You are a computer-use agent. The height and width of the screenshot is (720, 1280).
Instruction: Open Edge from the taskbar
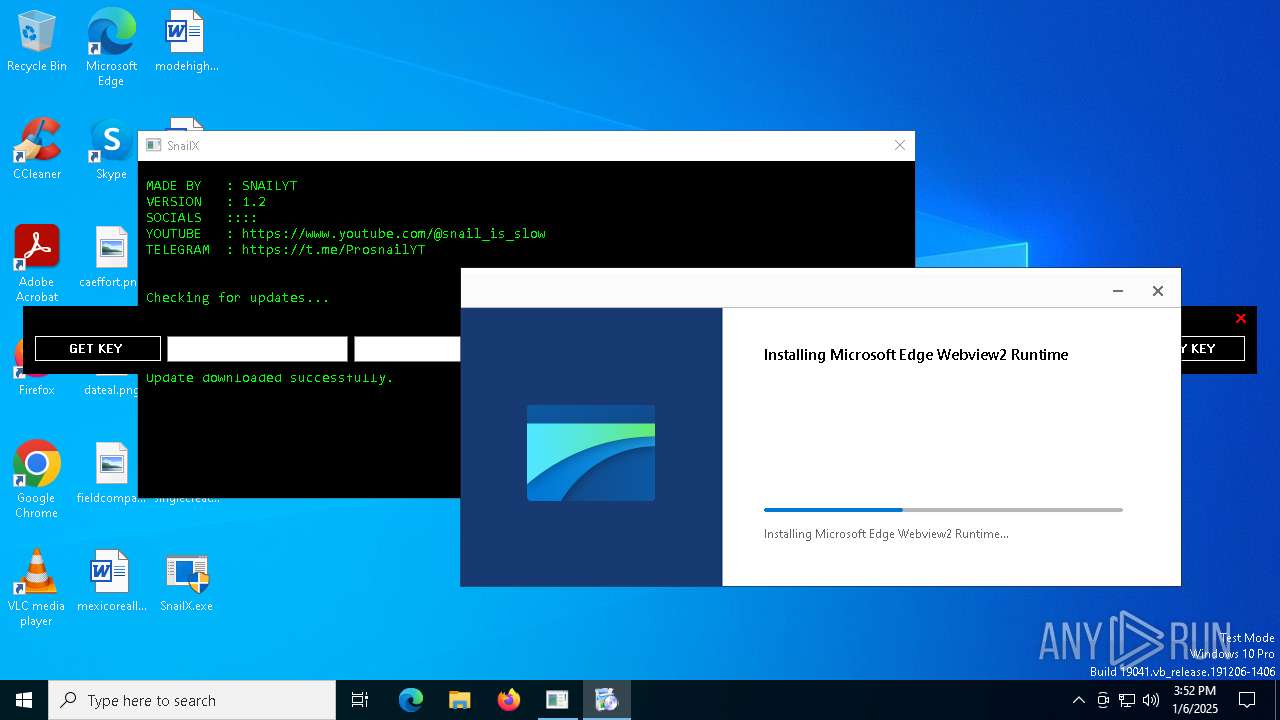coord(411,700)
